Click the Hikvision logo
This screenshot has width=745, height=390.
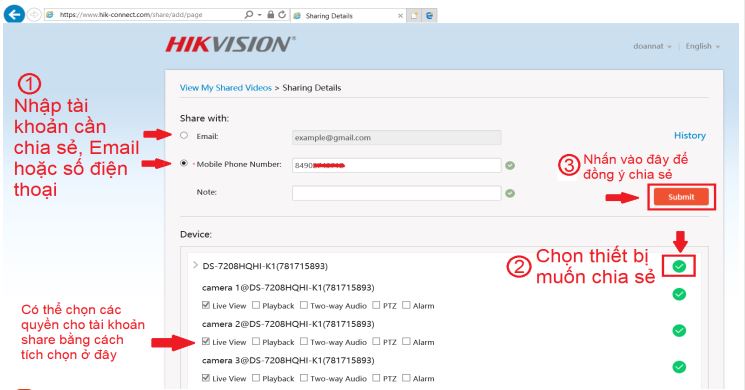point(230,45)
